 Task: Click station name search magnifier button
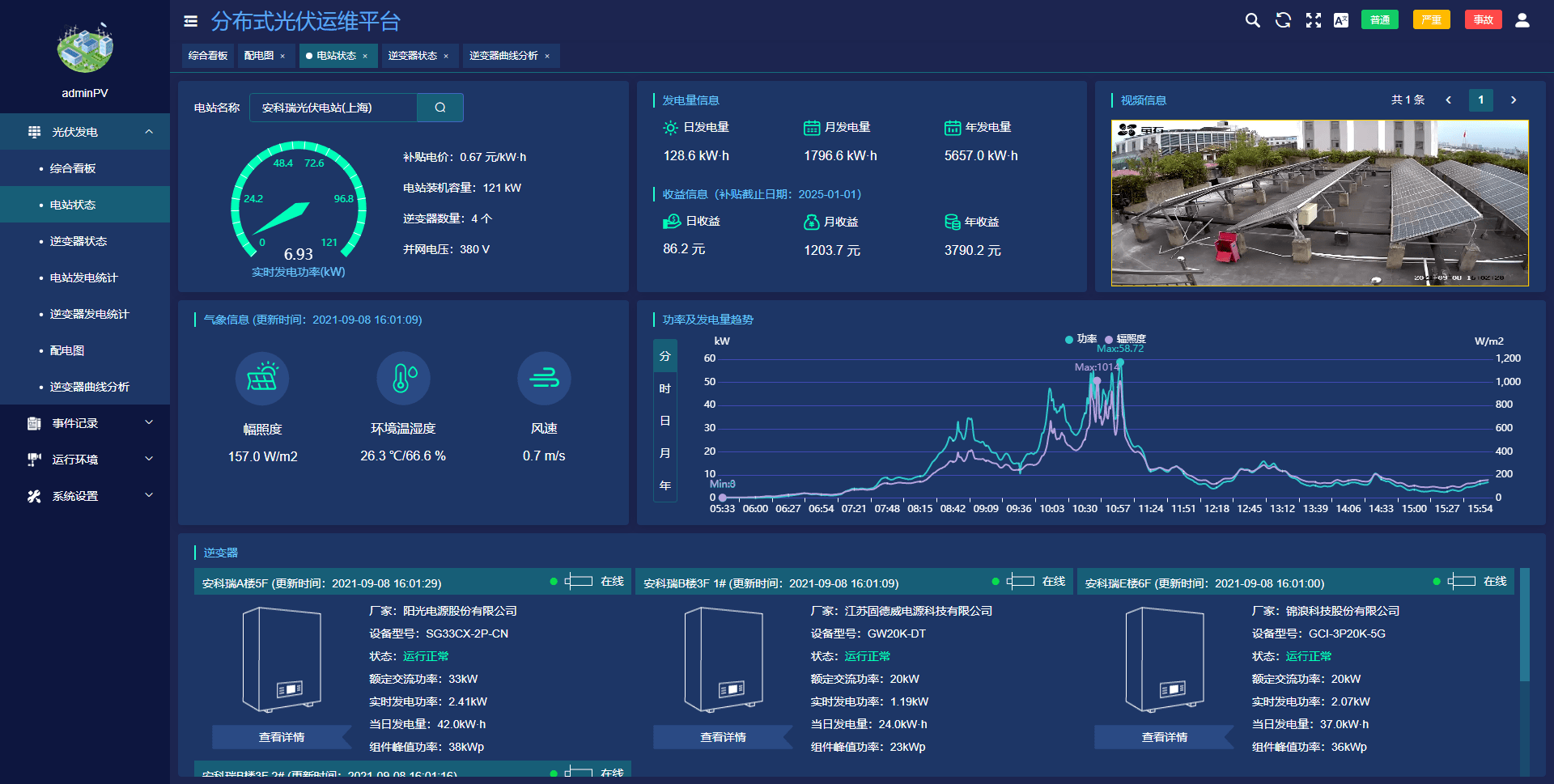[440, 108]
